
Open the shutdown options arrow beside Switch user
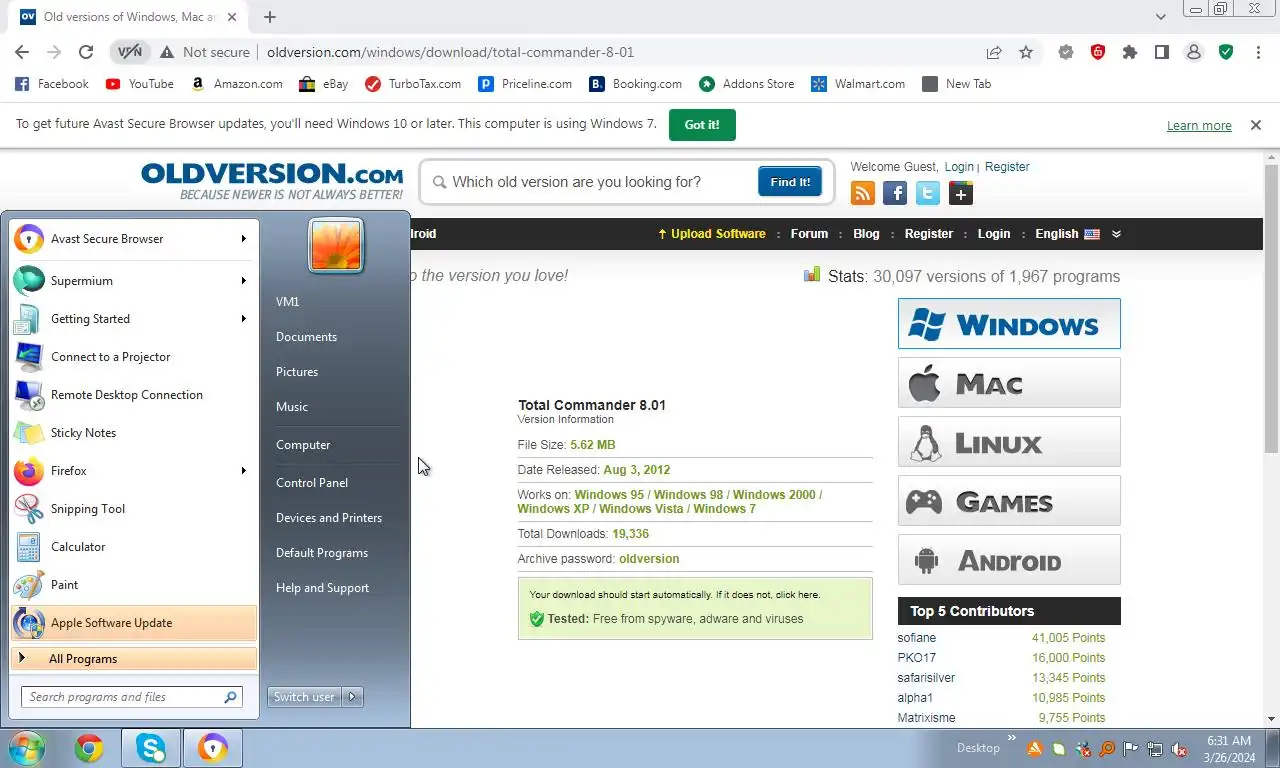click(x=352, y=697)
